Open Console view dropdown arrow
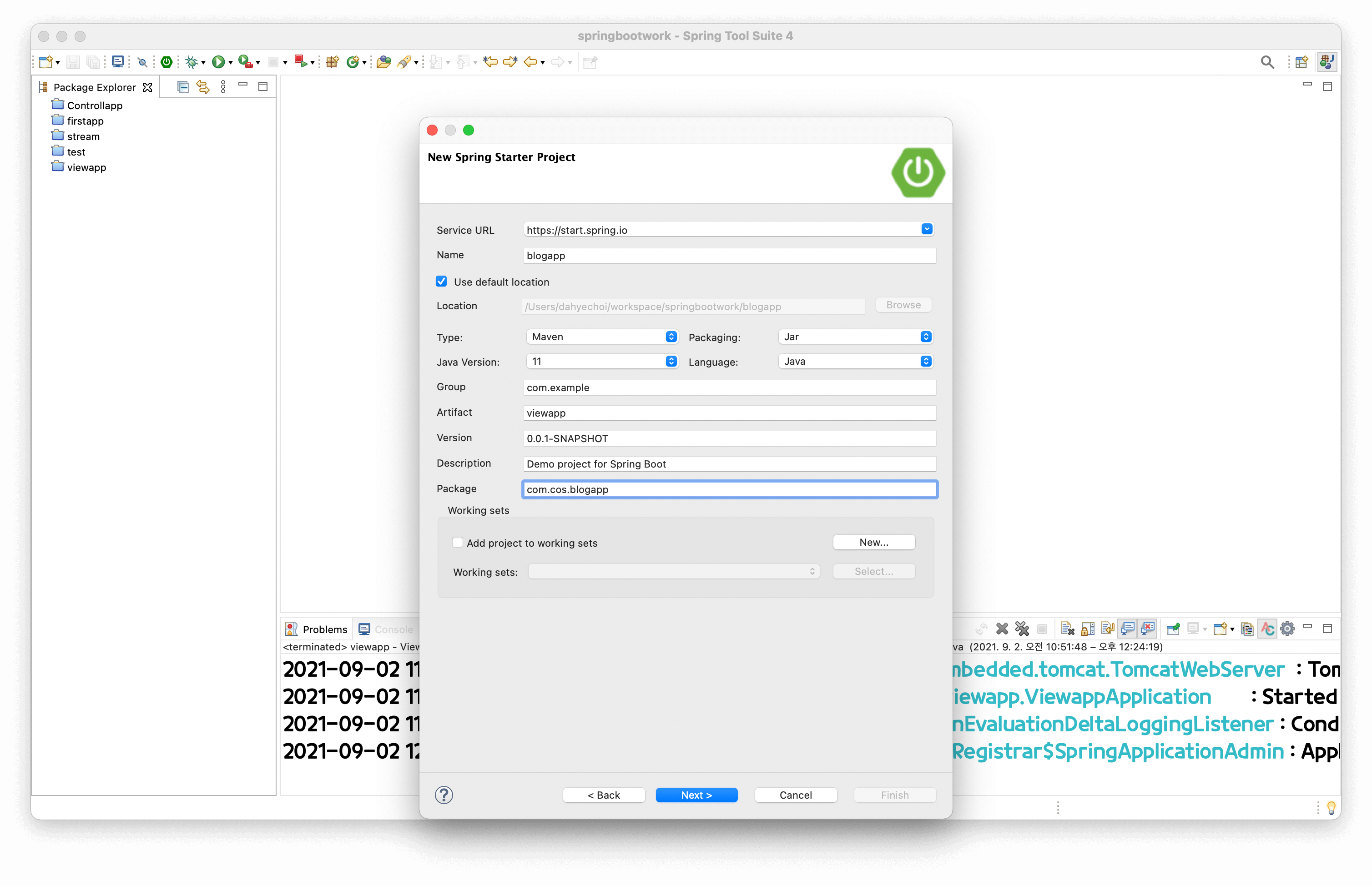 pyautogui.click(x=1231, y=629)
